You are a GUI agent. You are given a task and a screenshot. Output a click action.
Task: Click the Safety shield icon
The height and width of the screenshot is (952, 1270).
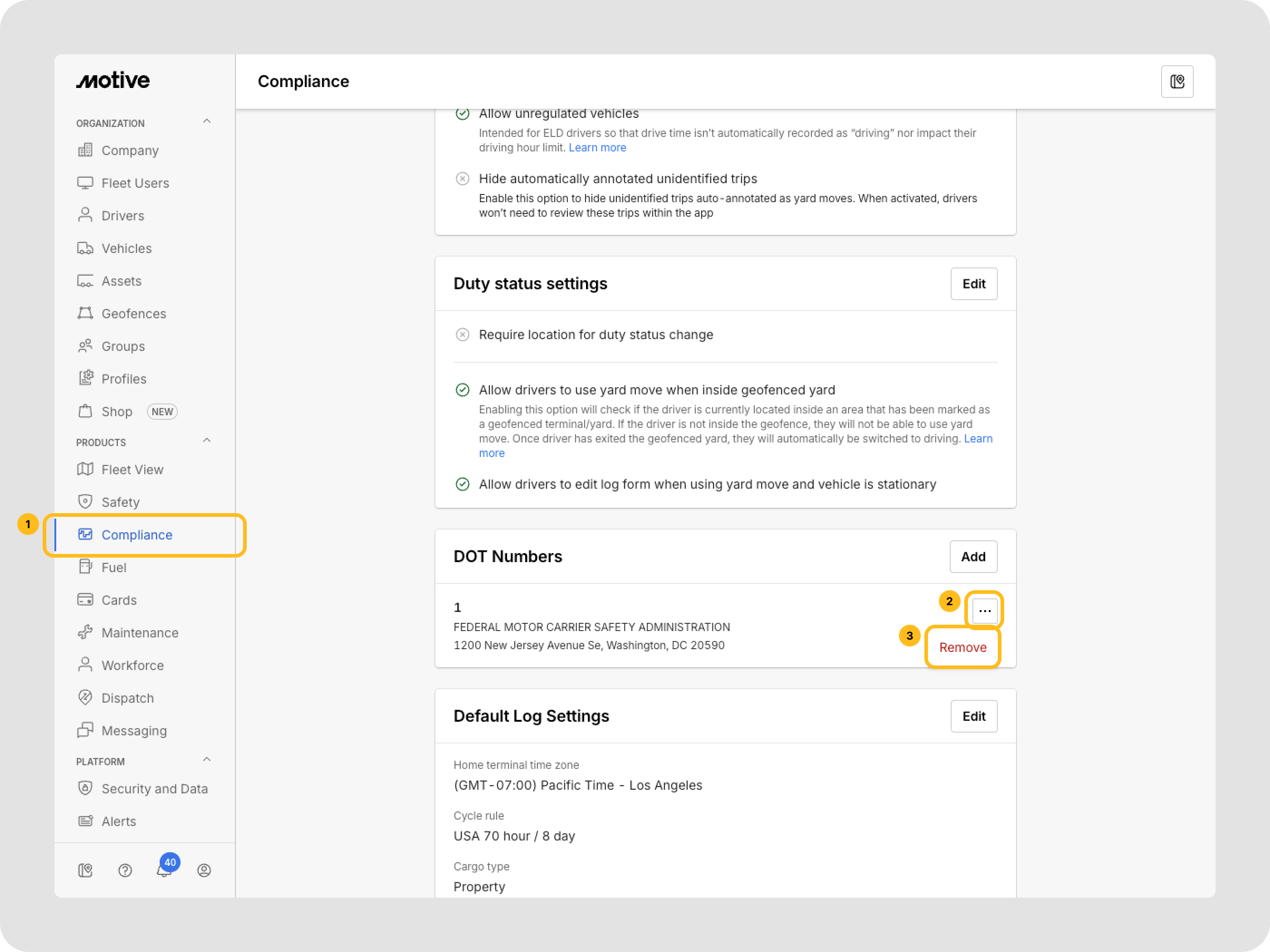click(85, 501)
